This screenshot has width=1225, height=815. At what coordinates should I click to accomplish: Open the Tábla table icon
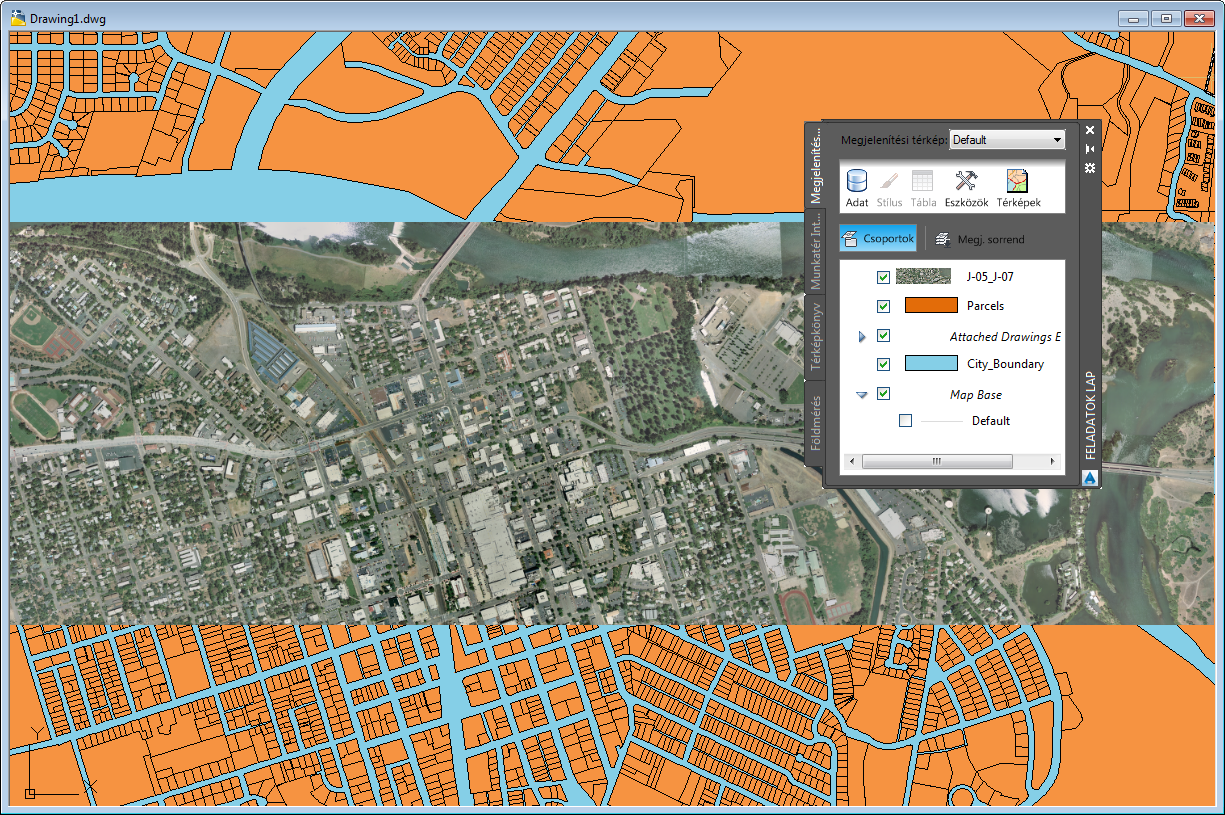pyautogui.click(x=922, y=188)
